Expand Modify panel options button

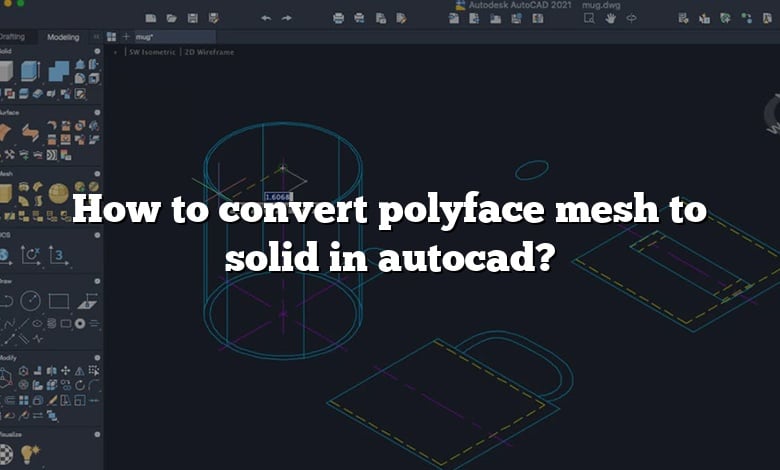pyautogui.click(x=97, y=358)
